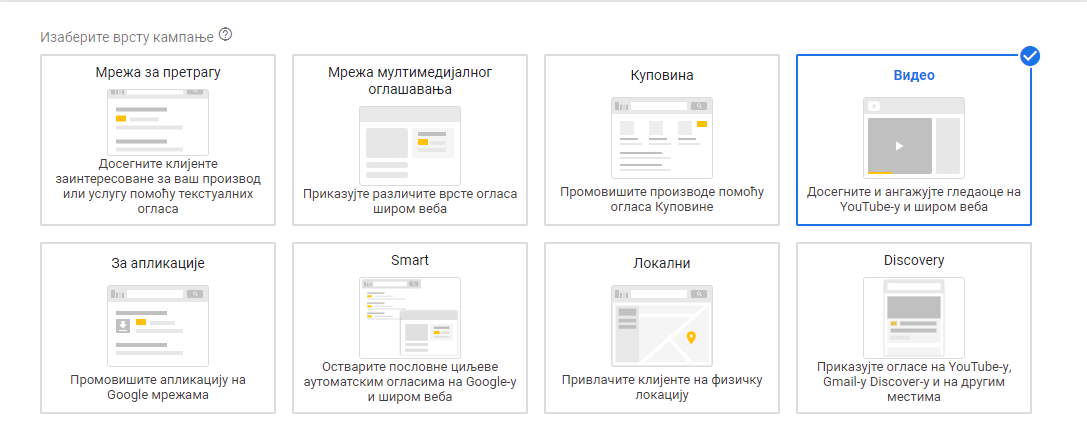This screenshot has width=1087, height=437.
Task: Click the selected Видео campaign card
Action: [914, 140]
